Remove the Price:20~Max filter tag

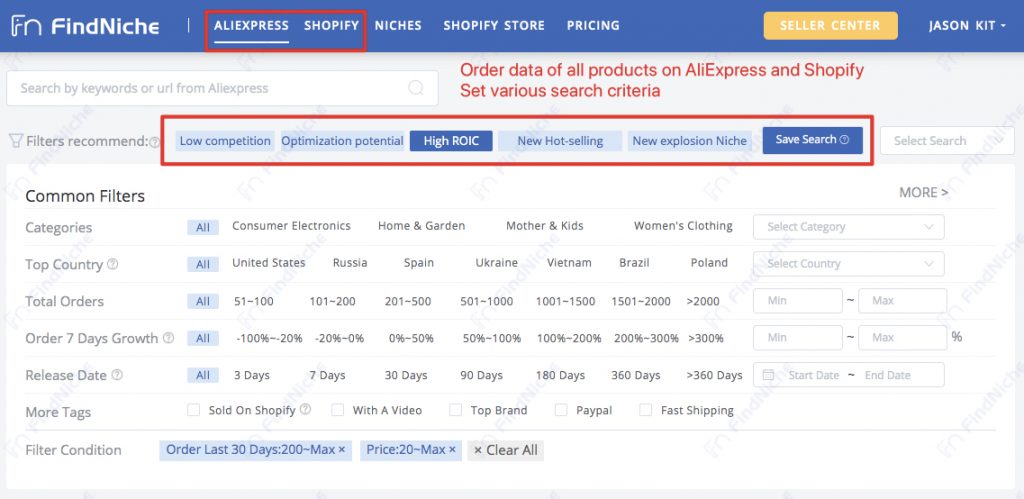pos(451,450)
